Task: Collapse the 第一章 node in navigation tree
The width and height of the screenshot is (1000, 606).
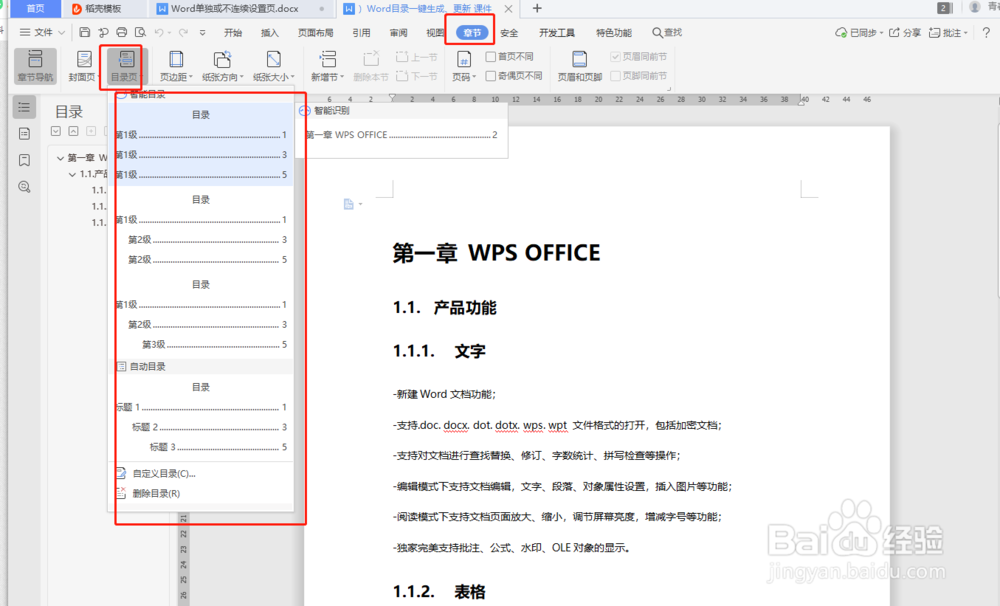Action: (60, 158)
